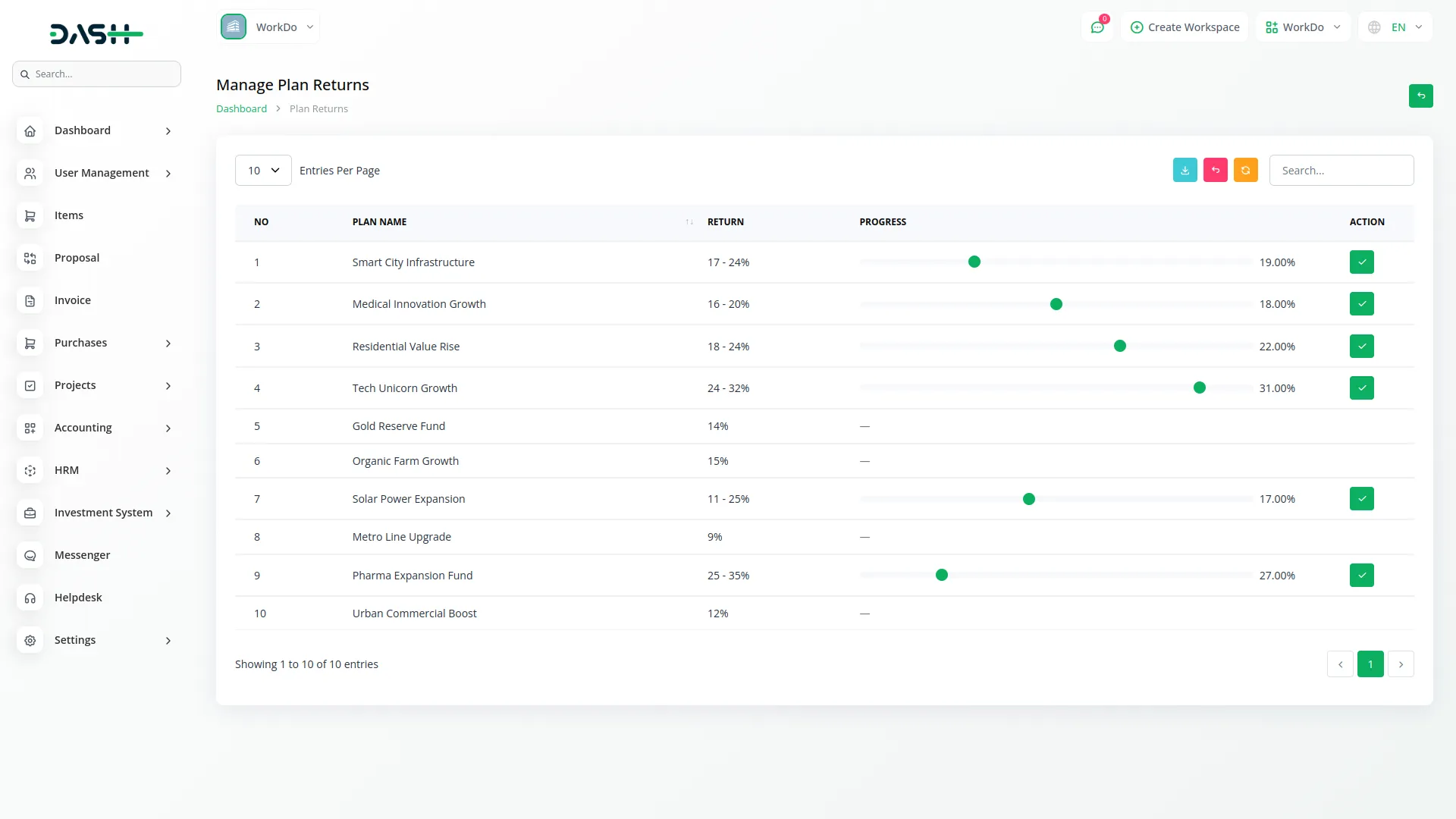The width and height of the screenshot is (1456, 819).
Task: Open the entries per page dropdown
Action: point(263,171)
